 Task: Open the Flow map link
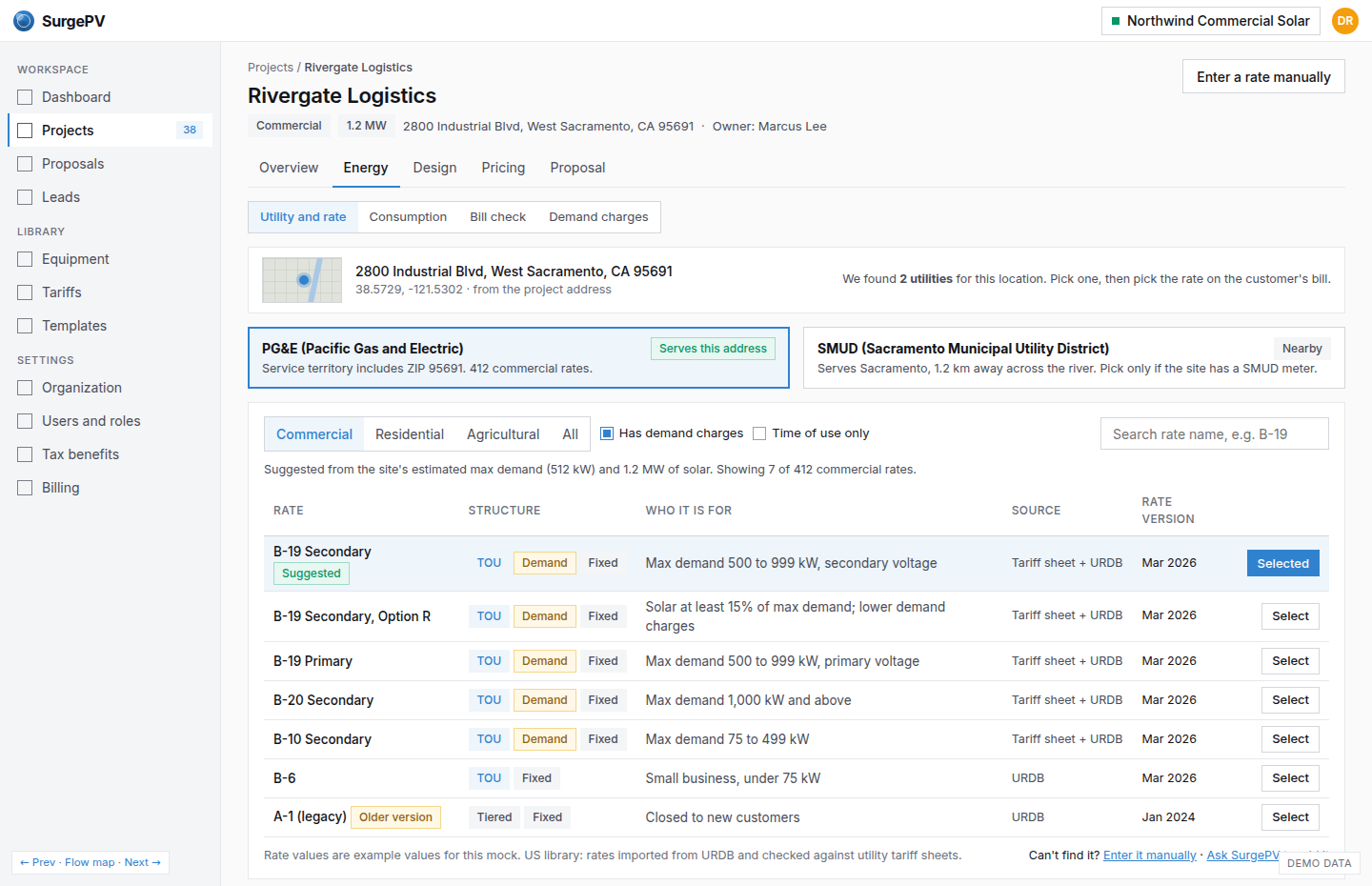[x=90, y=863]
